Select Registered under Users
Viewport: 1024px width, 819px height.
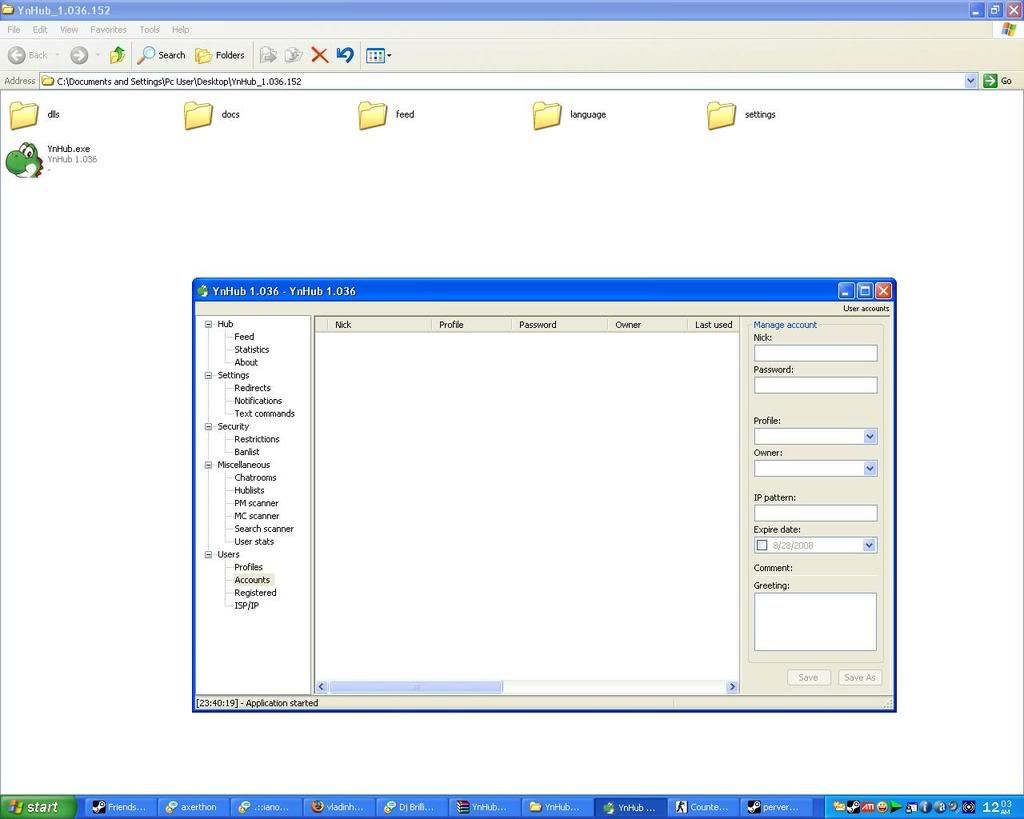[255, 593]
